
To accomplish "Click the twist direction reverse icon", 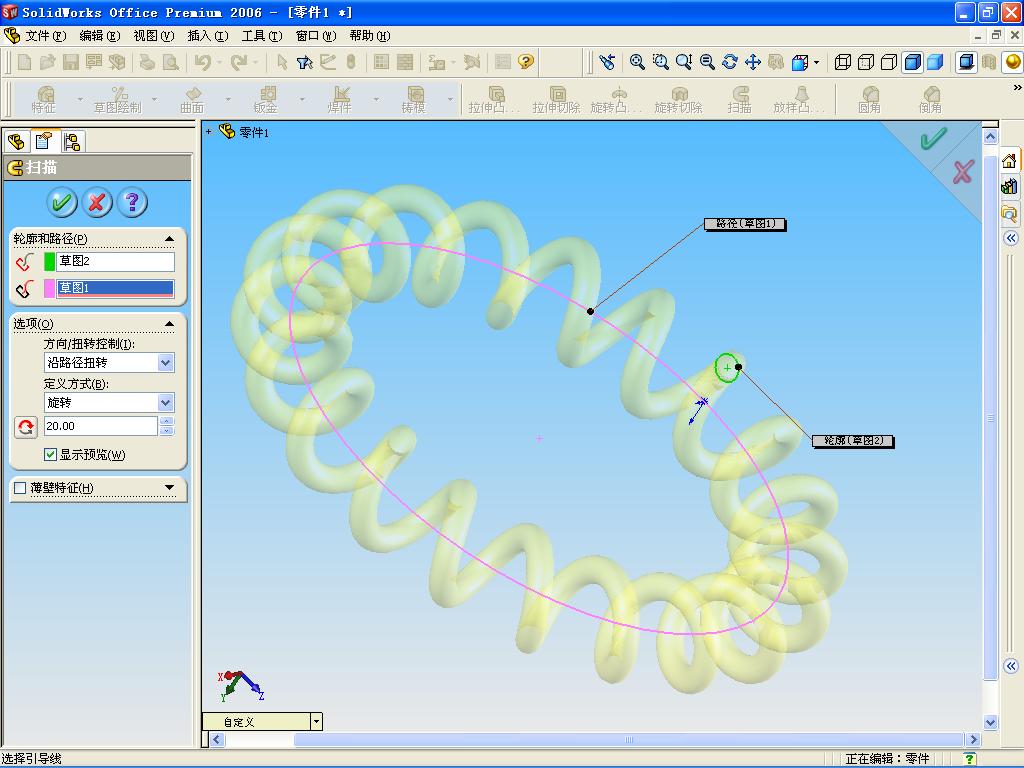I will (25, 427).
